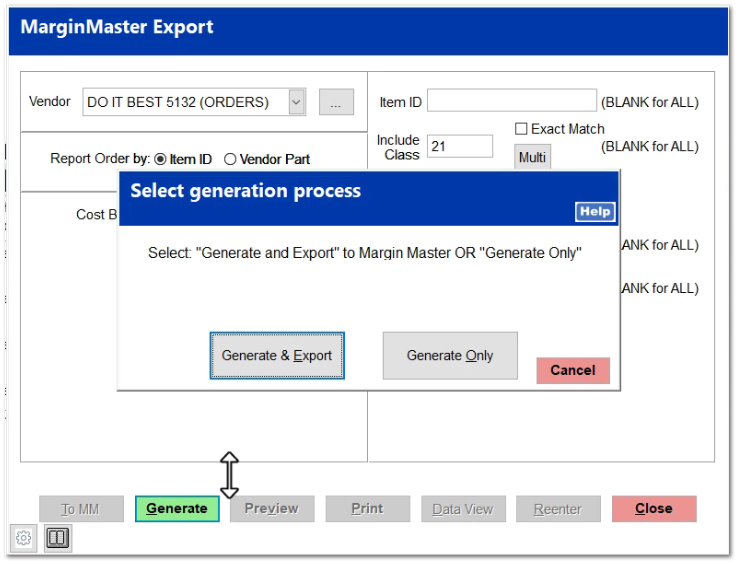Image resolution: width=738 pixels, height=564 pixels.
Task: Choose Generate Only option
Action: (450, 355)
